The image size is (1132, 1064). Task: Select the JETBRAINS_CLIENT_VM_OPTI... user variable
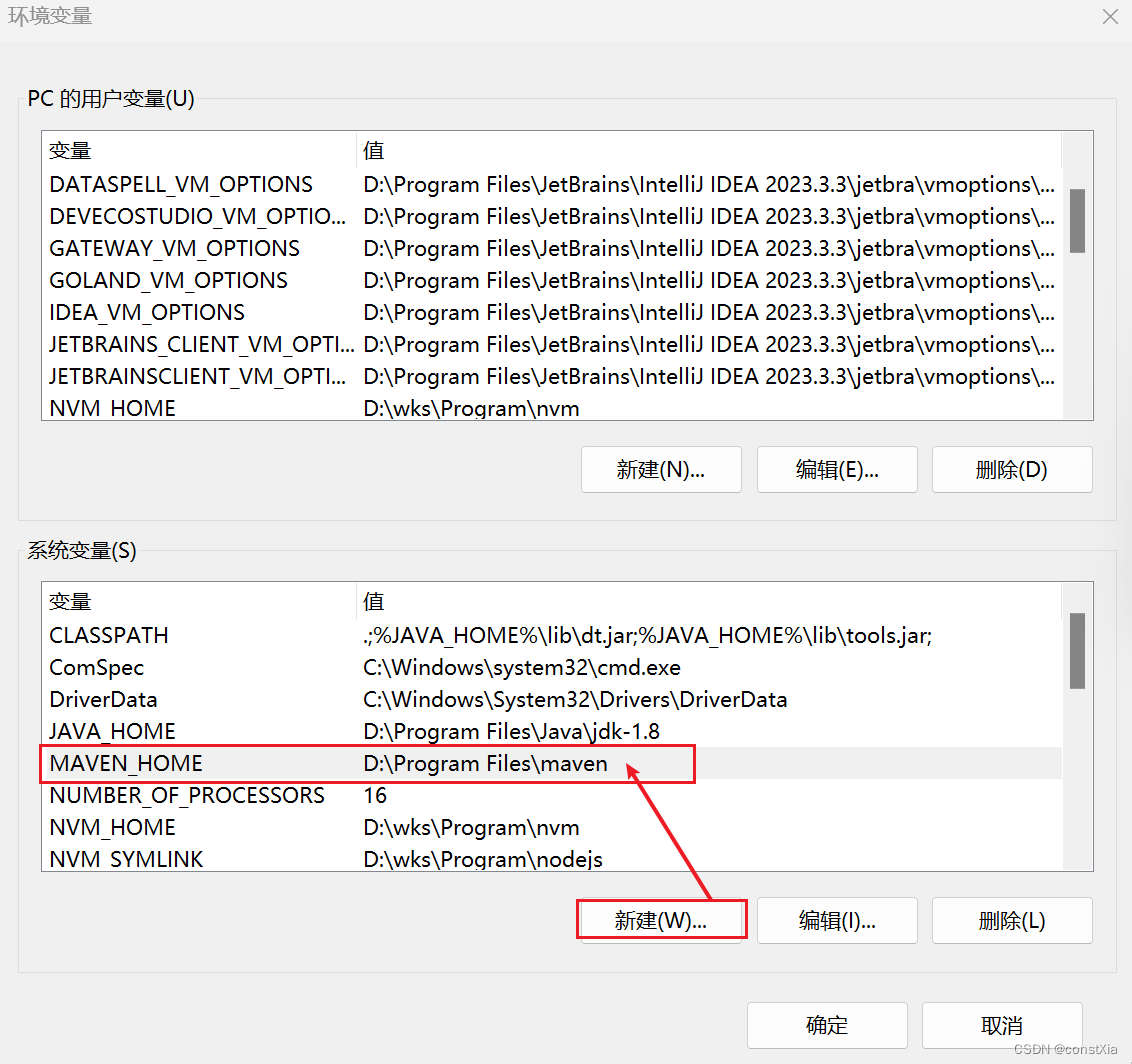(552, 344)
